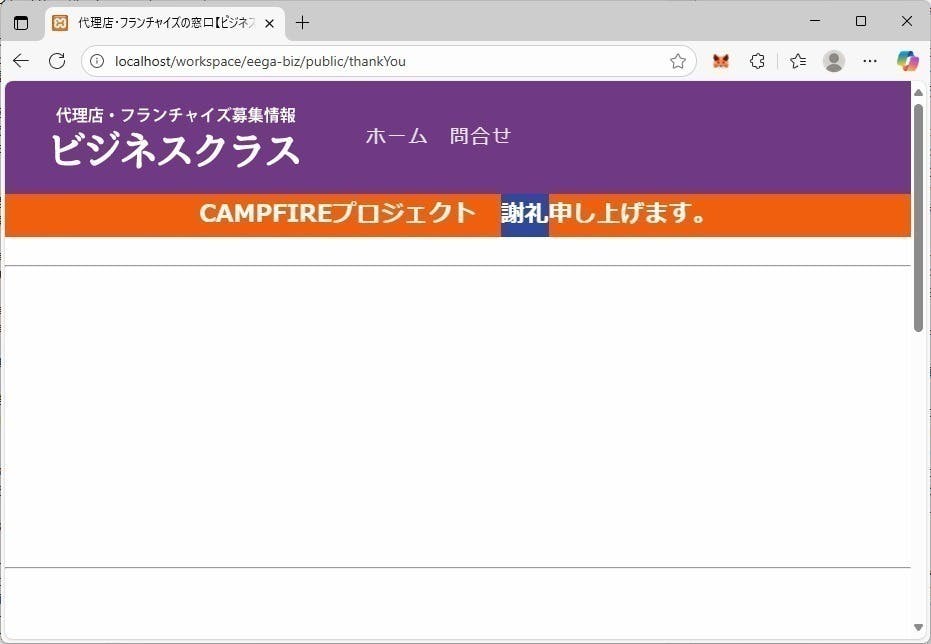Image resolution: width=931 pixels, height=644 pixels.
Task: Click the address bar URL field
Action: [x=380, y=61]
